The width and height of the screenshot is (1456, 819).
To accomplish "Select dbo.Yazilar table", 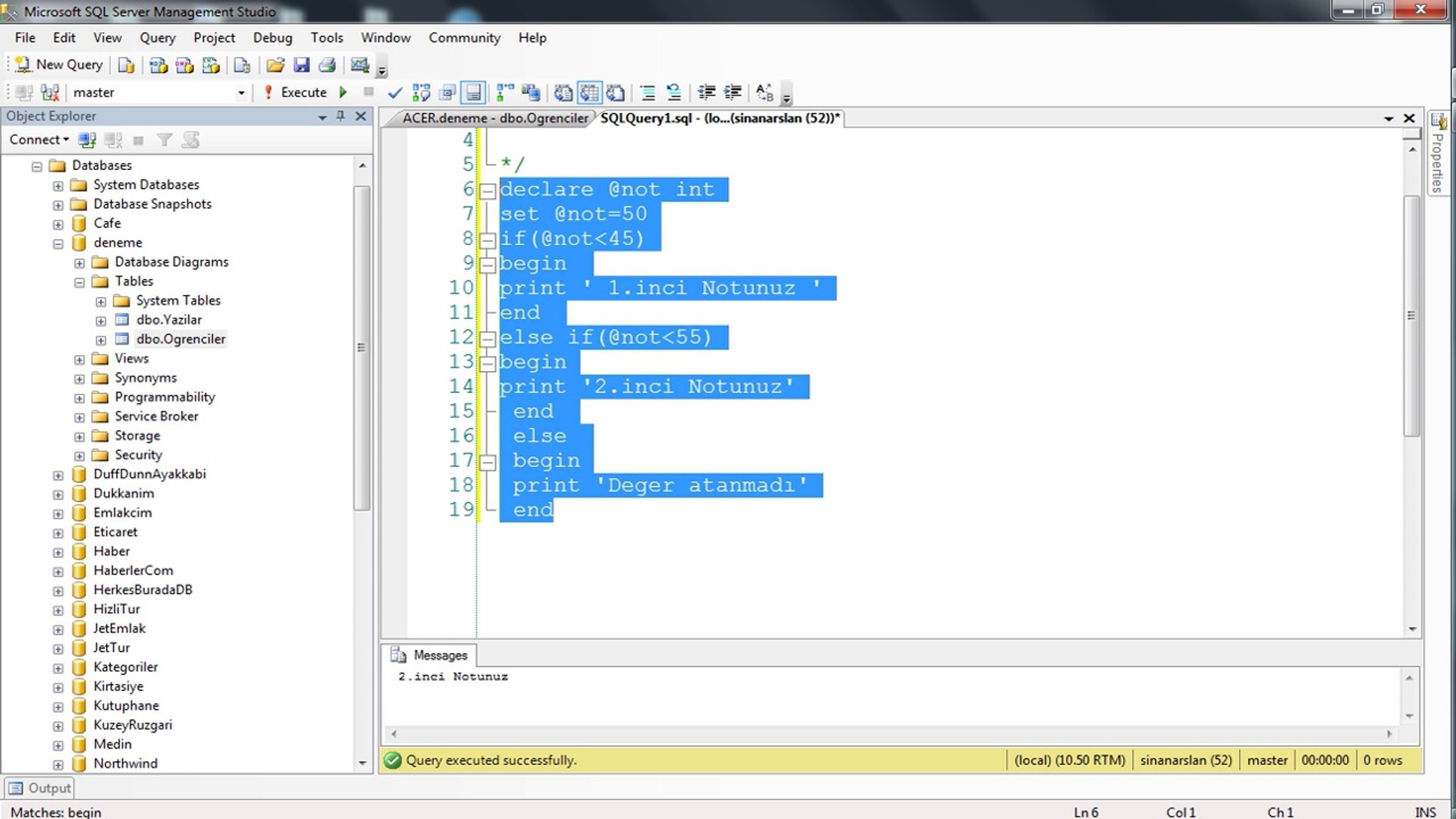I will point(168,320).
